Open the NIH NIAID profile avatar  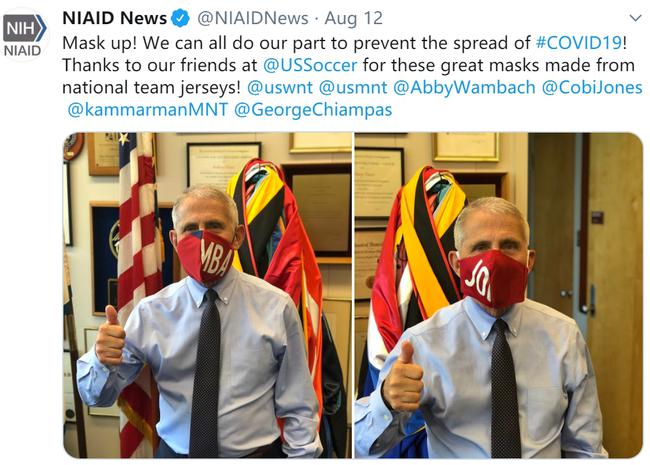[25, 34]
